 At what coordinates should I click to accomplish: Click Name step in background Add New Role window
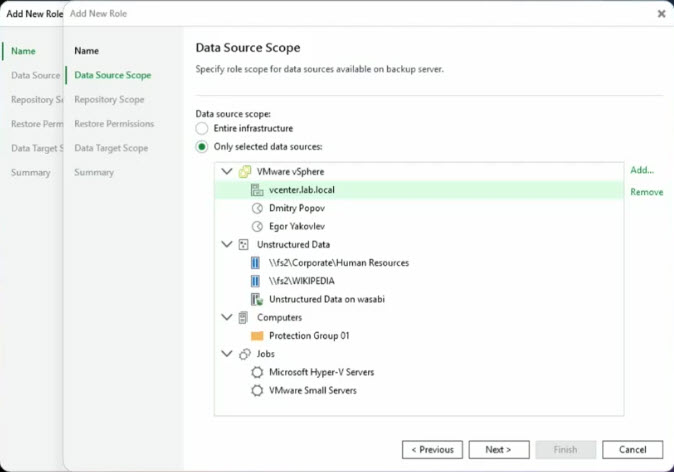23,51
